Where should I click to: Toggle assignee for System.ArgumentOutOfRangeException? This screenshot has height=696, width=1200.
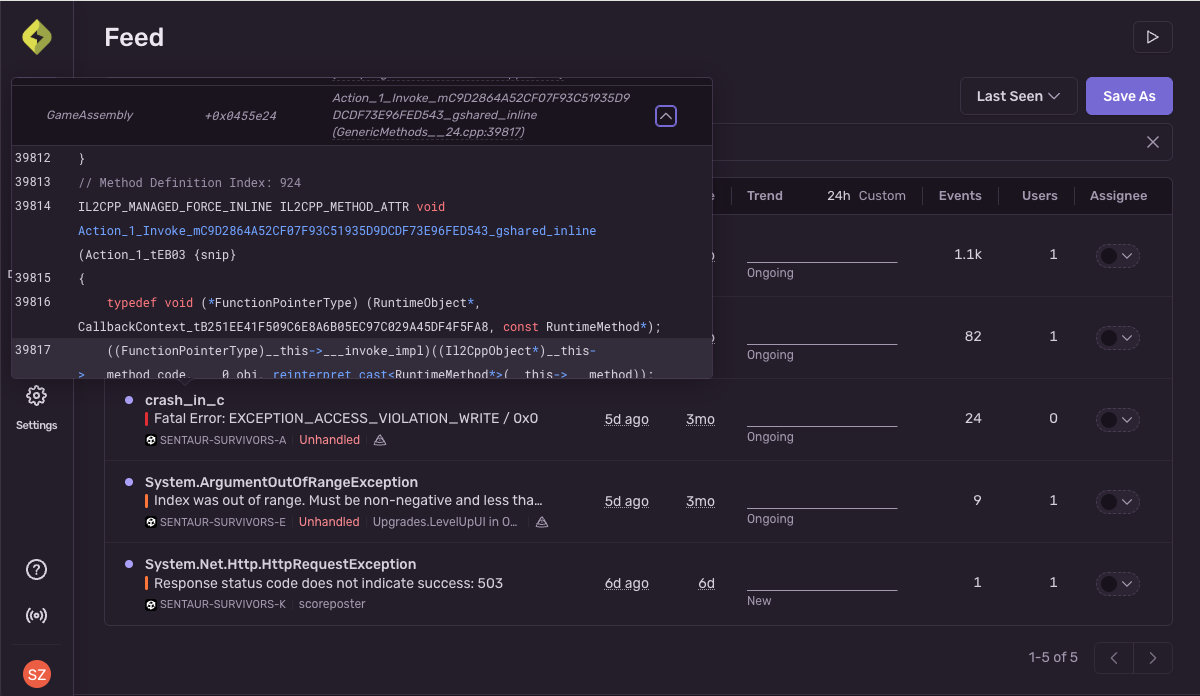tap(1117, 501)
